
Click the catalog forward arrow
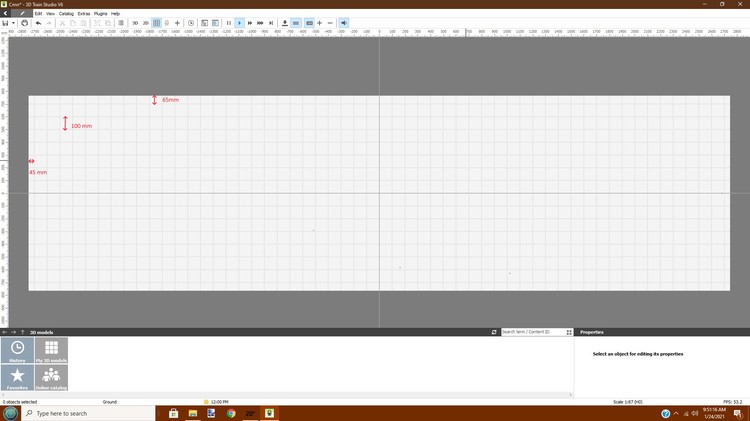coord(13,332)
